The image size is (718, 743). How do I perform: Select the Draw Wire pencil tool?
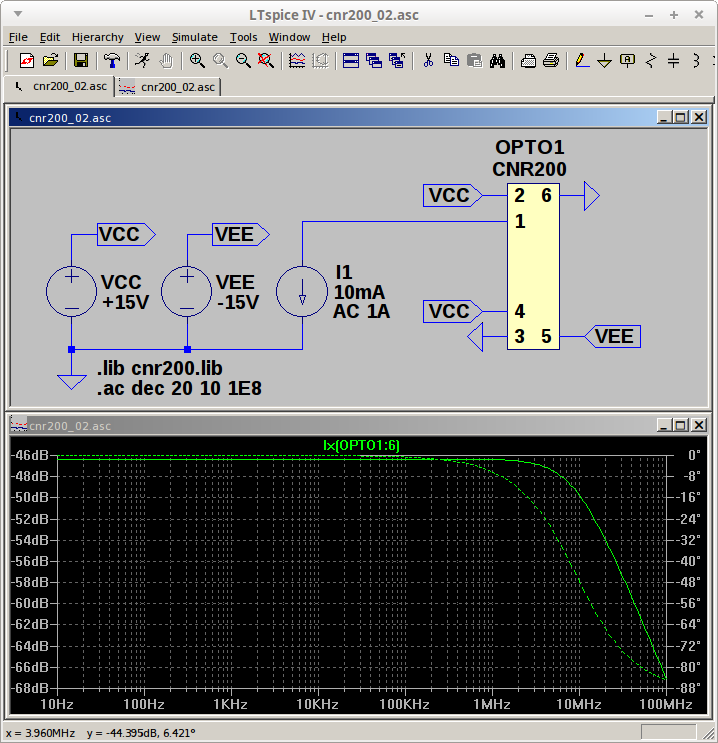(582, 61)
